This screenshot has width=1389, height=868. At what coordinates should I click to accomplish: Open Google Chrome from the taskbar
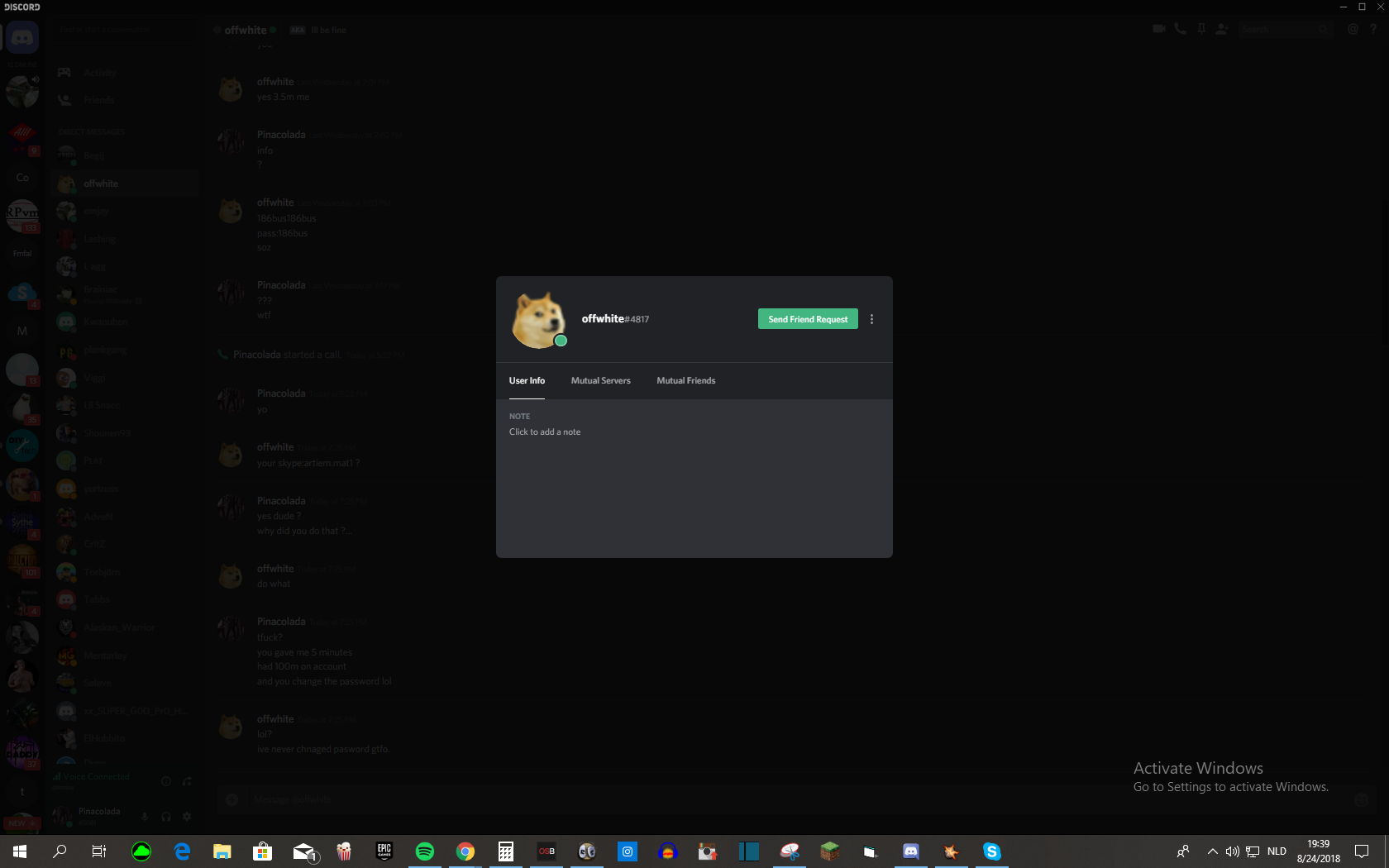[465, 851]
